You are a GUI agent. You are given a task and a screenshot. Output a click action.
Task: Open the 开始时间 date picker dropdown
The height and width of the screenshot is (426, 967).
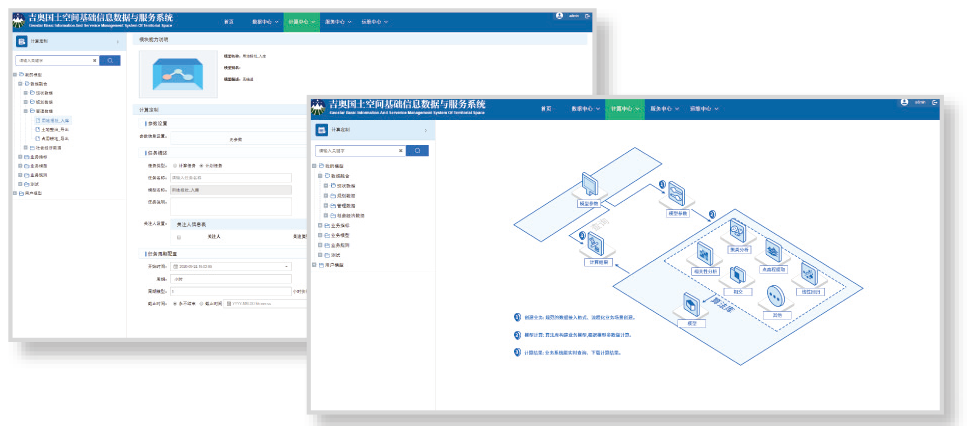[x=288, y=267]
